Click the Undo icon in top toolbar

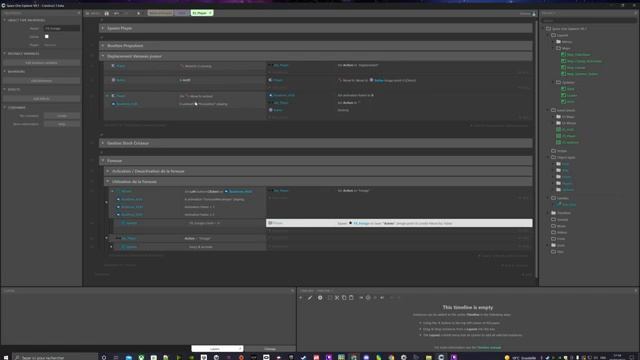tap(116, 13)
